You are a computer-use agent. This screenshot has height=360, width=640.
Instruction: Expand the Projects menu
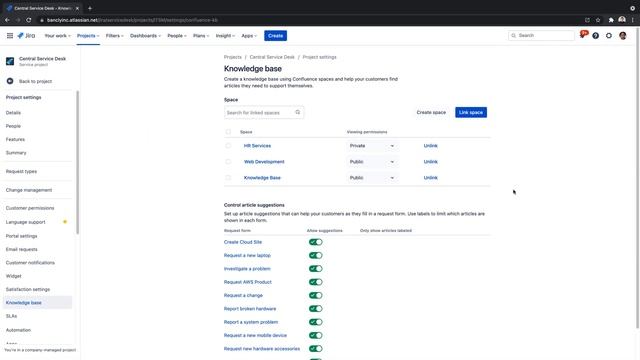tap(88, 36)
